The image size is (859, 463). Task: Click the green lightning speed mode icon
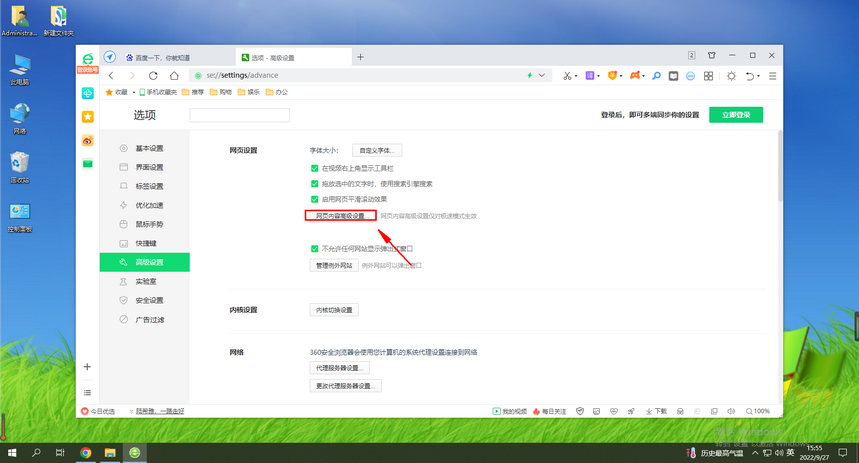(x=529, y=76)
